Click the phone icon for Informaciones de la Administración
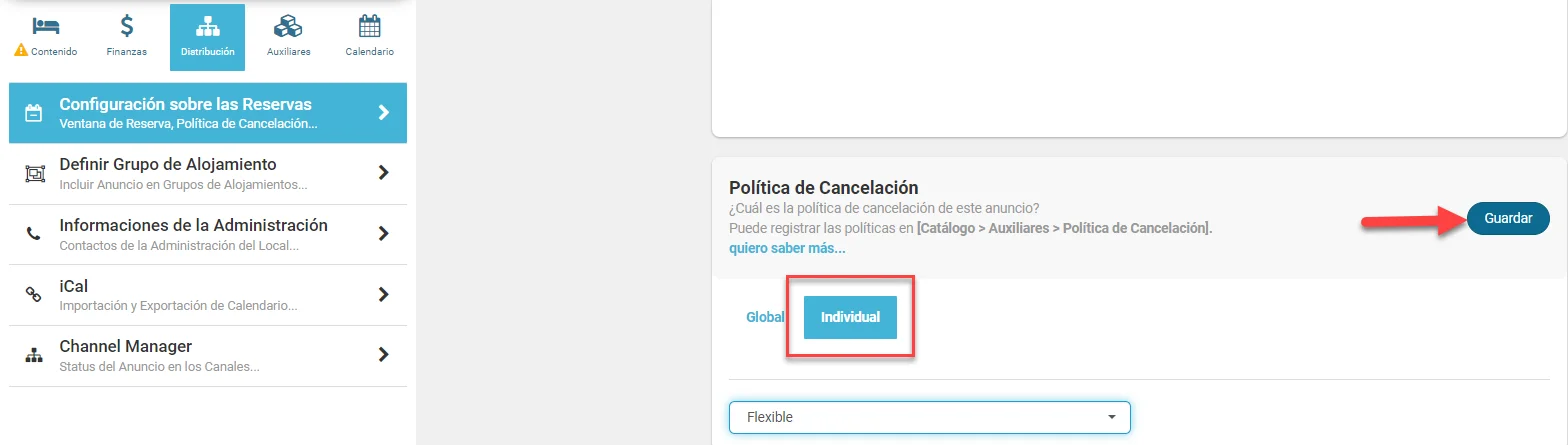 [34, 234]
